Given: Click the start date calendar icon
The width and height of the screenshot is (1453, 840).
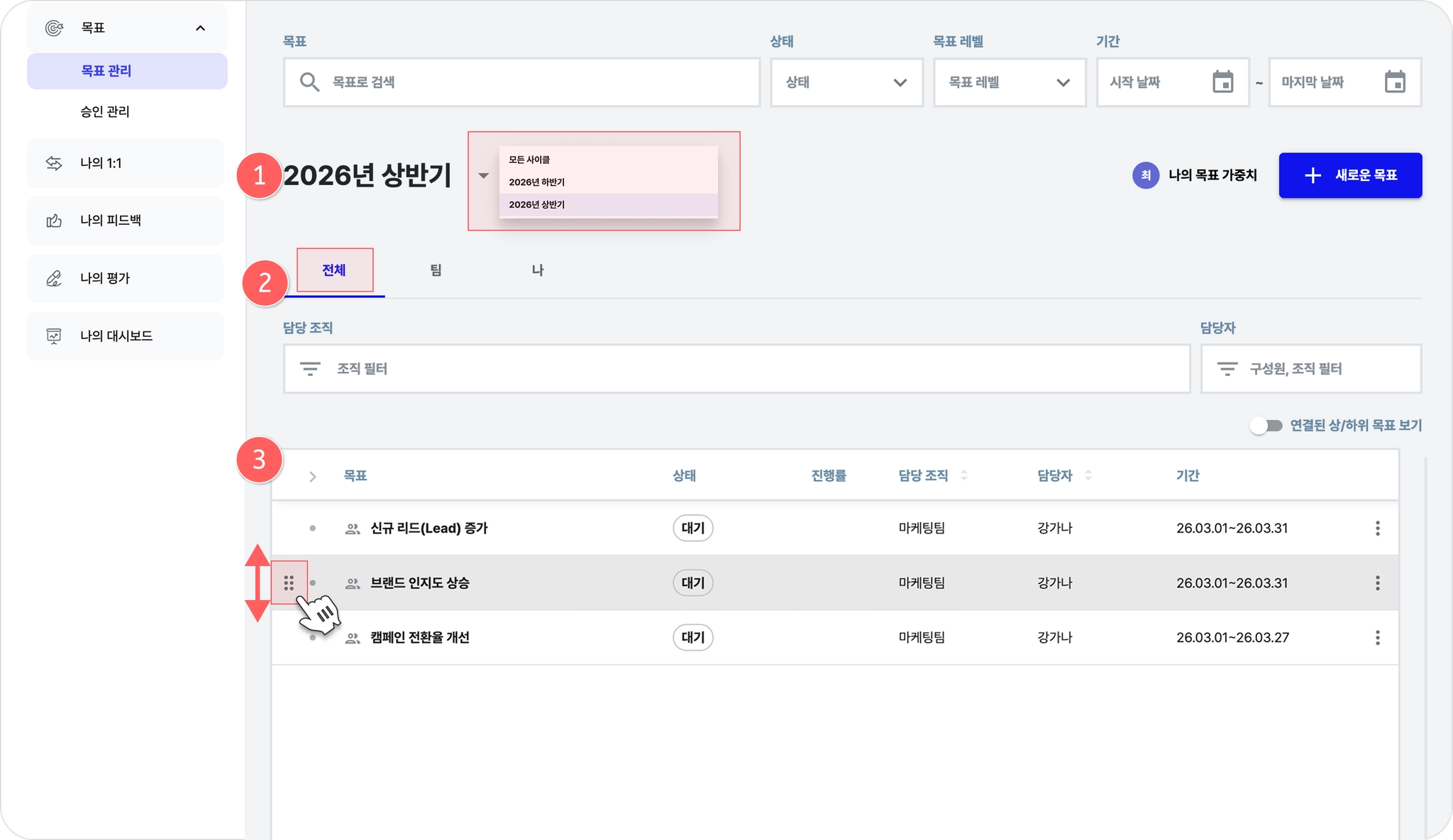Looking at the screenshot, I should pyautogui.click(x=1222, y=82).
